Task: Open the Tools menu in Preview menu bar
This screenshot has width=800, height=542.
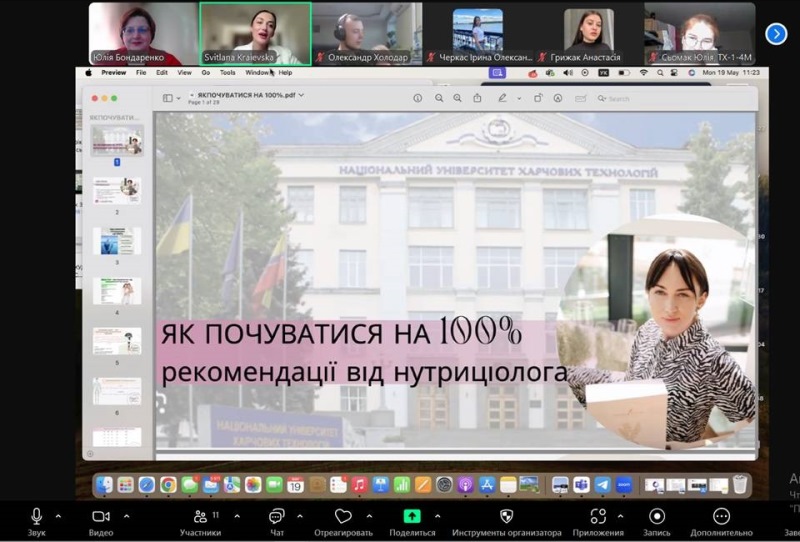Action: coord(228,73)
